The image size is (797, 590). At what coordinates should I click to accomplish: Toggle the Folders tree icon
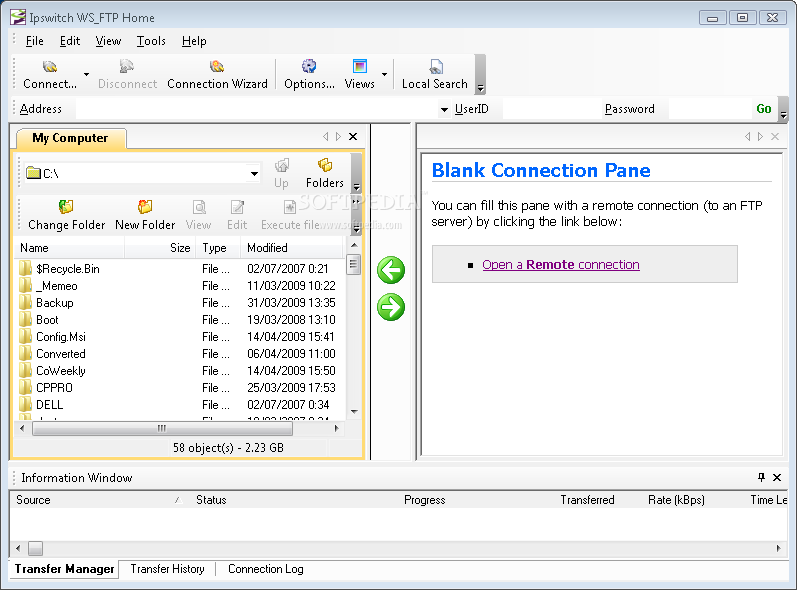click(x=325, y=166)
